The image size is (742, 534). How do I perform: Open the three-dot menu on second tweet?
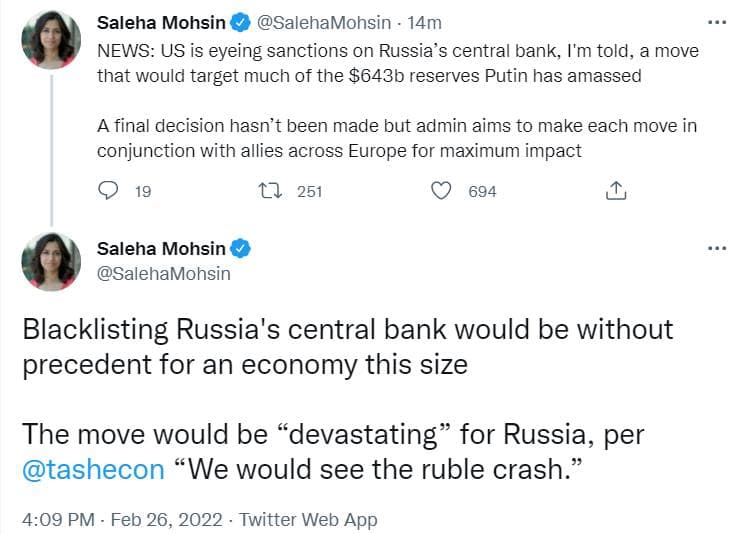[716, 249]
